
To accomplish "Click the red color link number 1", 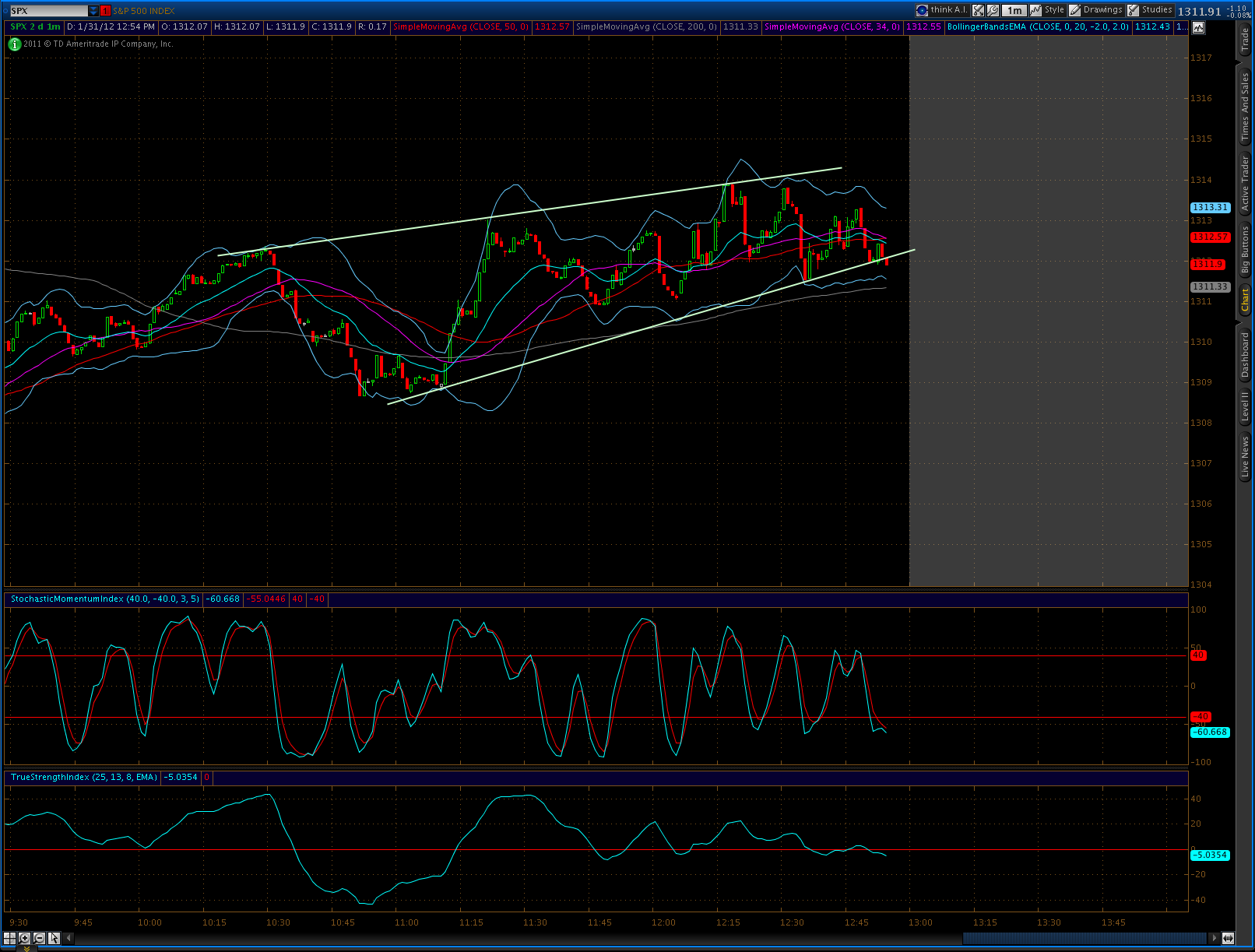I will point(105,11).
